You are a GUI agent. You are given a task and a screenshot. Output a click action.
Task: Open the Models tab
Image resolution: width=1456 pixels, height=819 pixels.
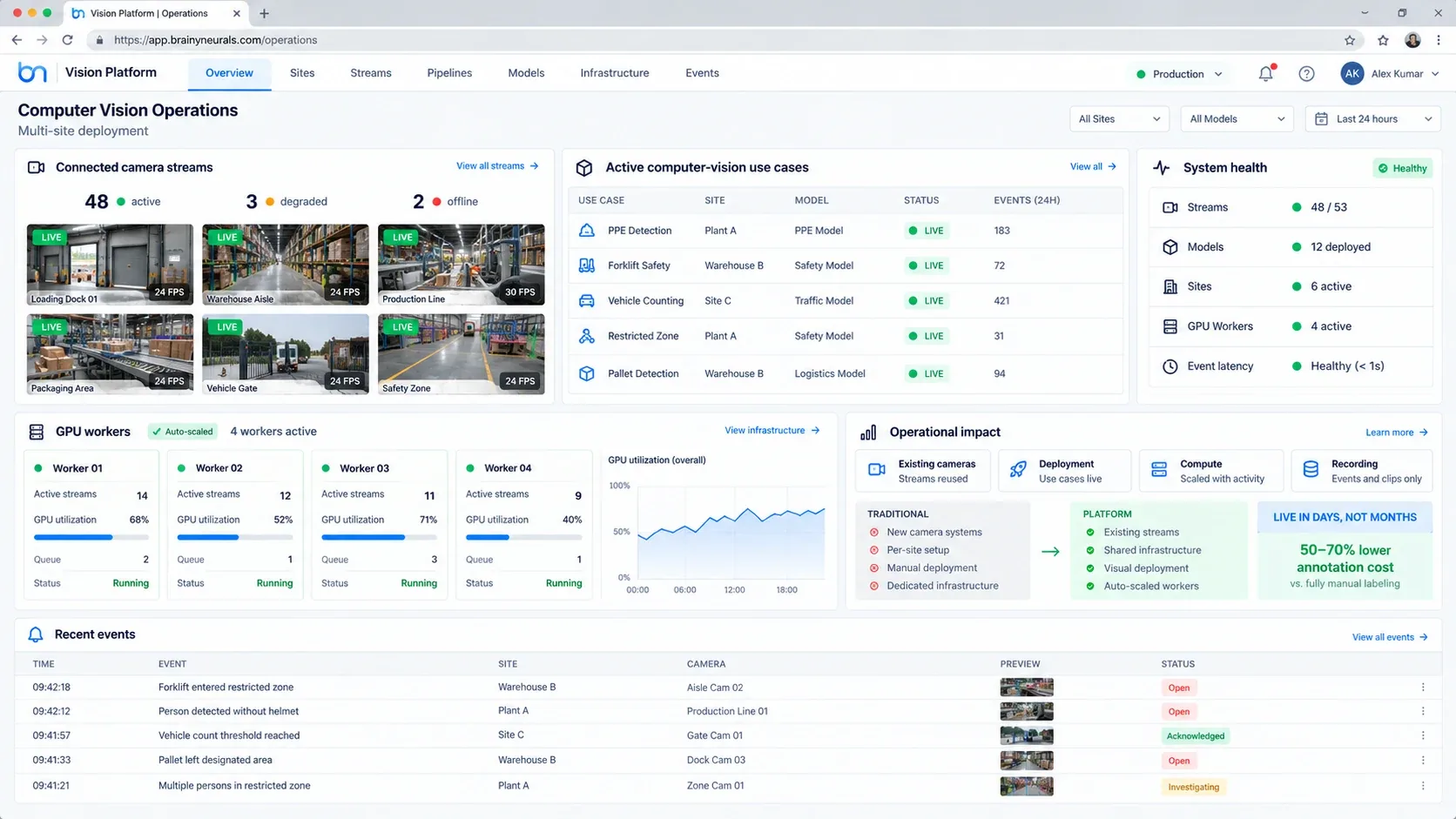click(526, 73)
